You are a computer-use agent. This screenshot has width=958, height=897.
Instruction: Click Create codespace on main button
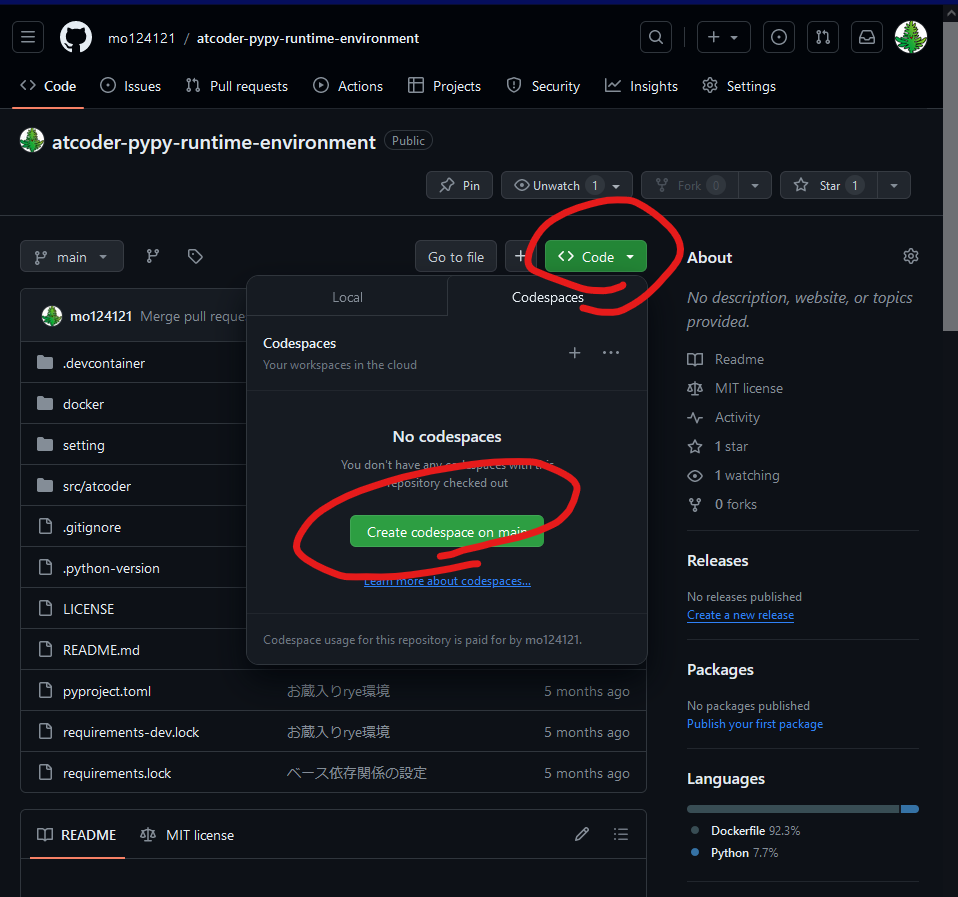(x=447, y=532)
